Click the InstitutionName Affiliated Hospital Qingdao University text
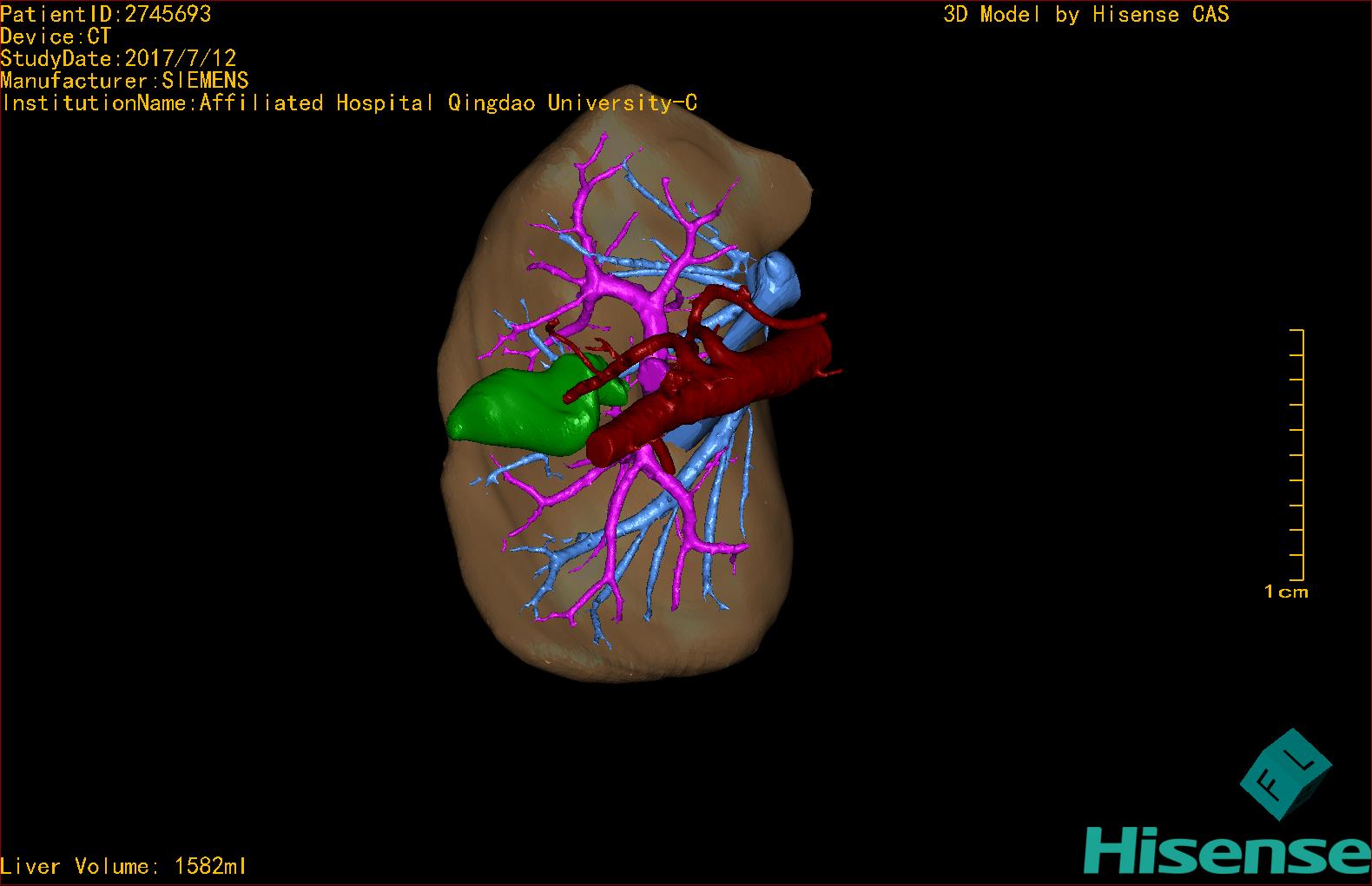Screen dimensions: 1372x886 tap(349, 103)
